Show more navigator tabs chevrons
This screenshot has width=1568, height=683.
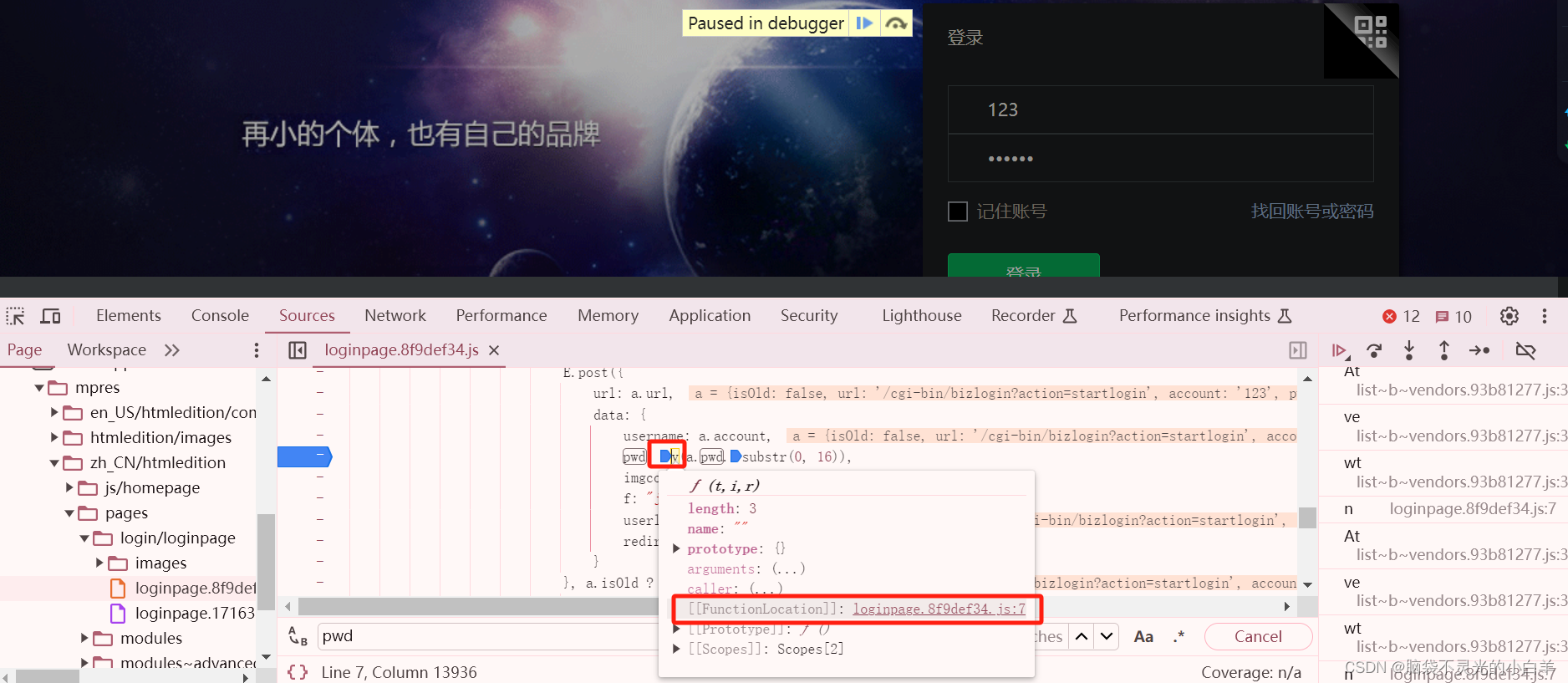[172, 350]
